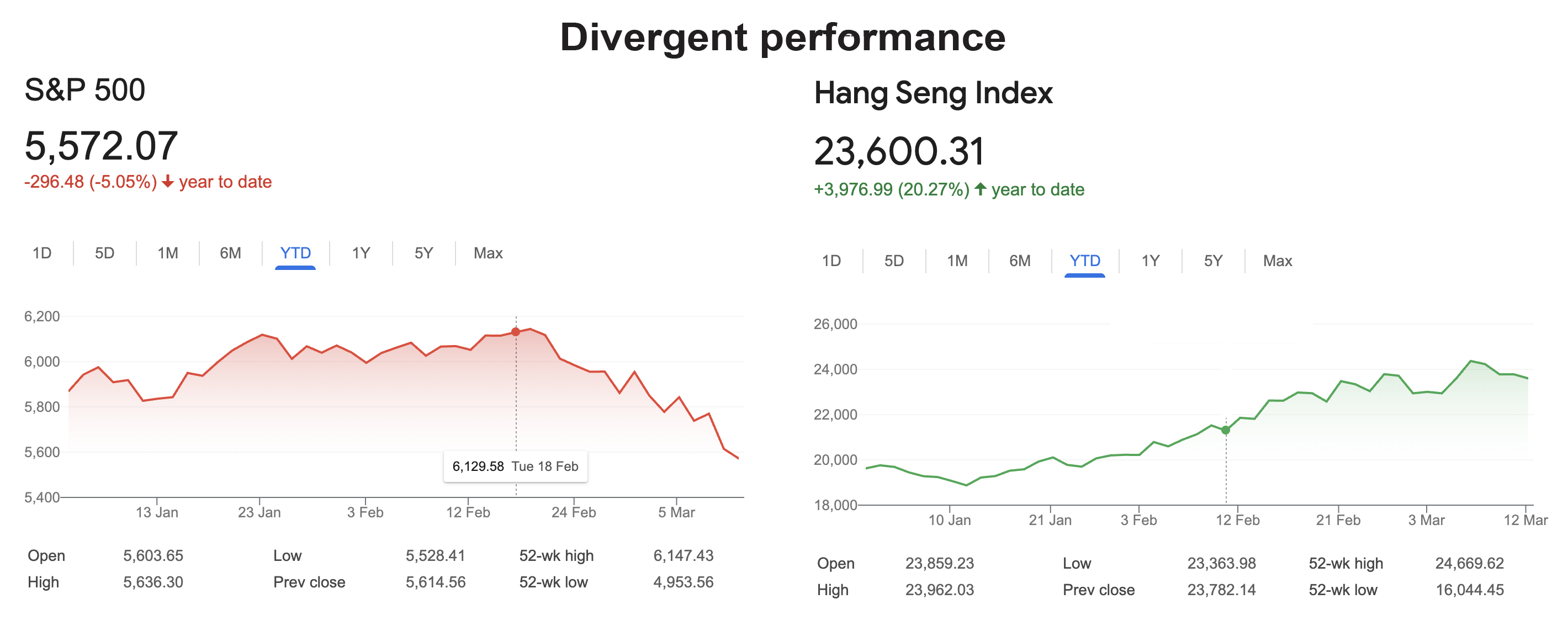Select the S&P 500 5D range tab
This screenshot has height=636, width=1568.
pos(105,253)
